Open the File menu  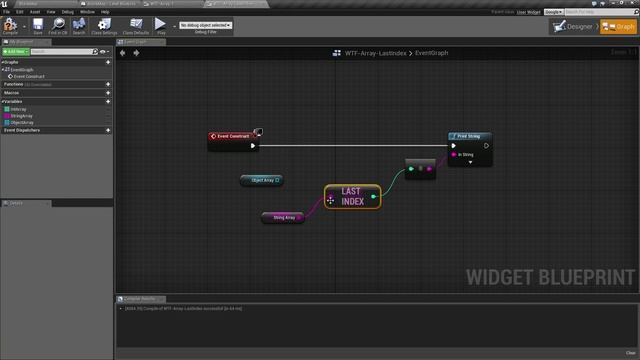7,12
